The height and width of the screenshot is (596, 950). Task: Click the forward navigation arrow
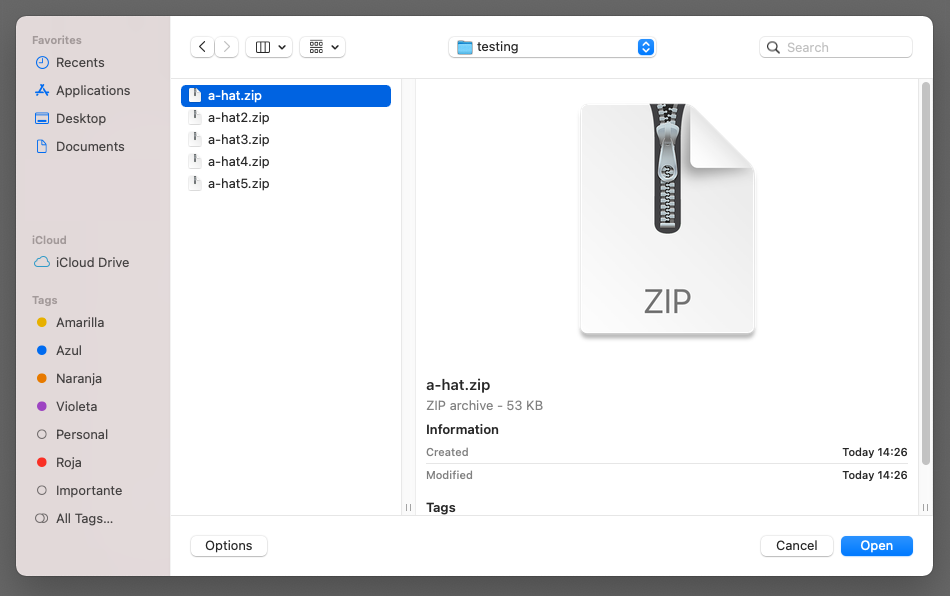(227, 47)
